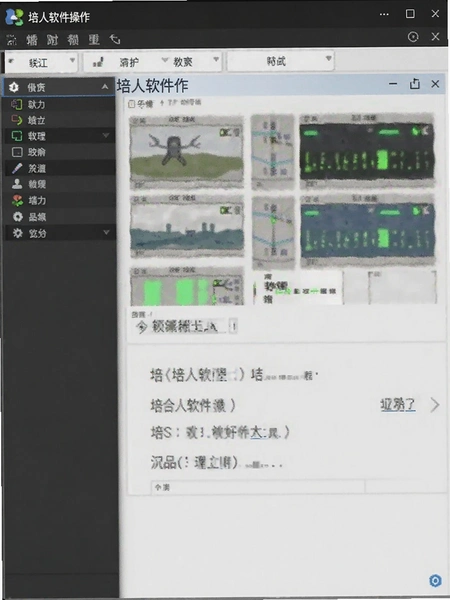Select the flower icon item 墙力
Screen dimensions: 450x600
(x=60, y=201)
